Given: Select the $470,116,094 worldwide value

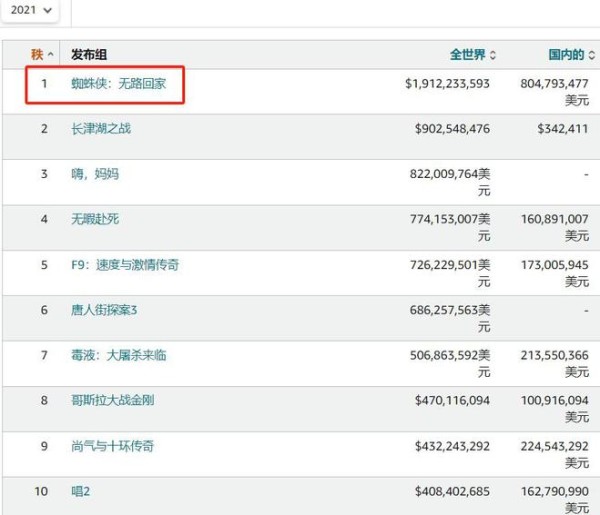Looking at the screenshot, I should 452,400.
